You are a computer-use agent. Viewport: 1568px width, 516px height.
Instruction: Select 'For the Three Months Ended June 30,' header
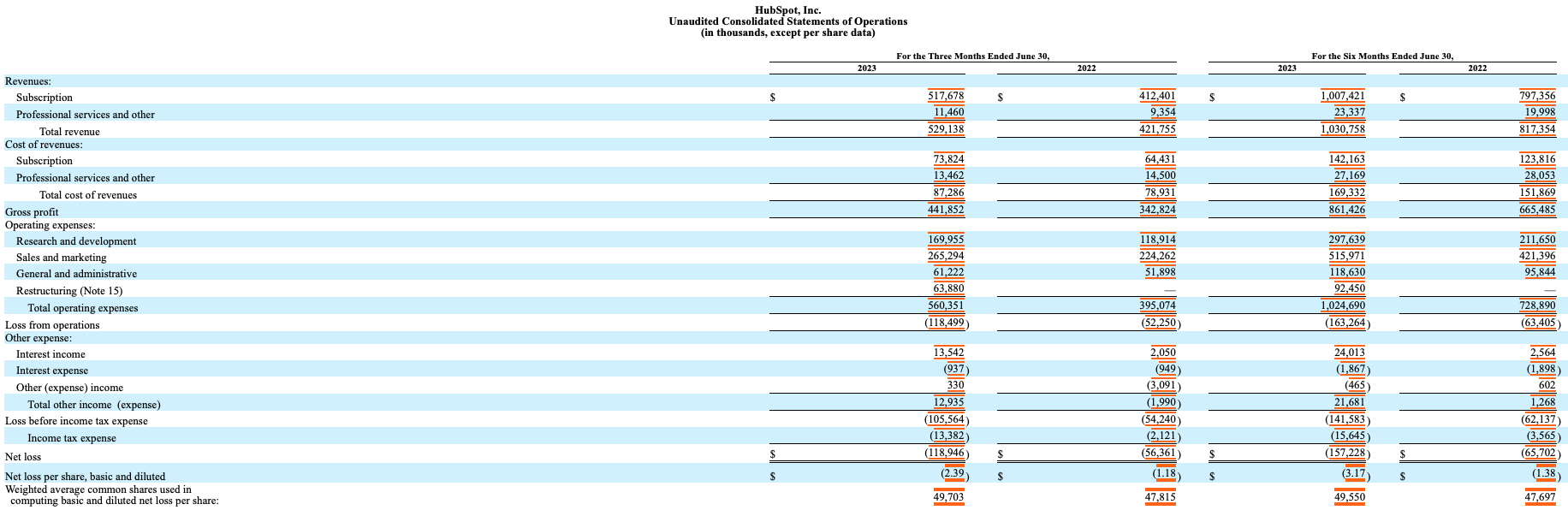click(x=972, y=56)
